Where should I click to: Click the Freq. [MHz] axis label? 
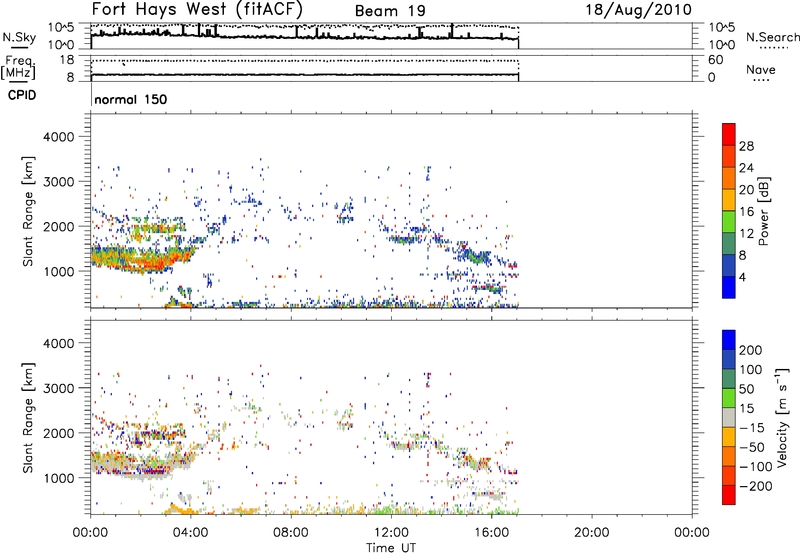[18, 67]
